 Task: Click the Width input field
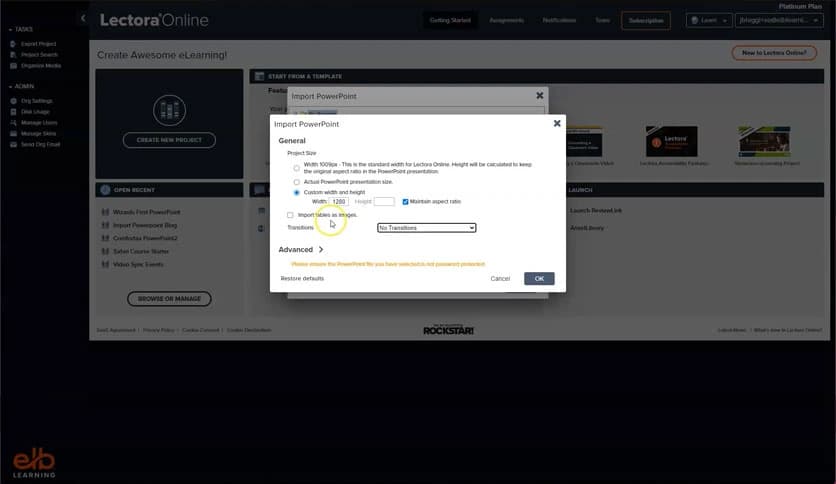(x=339, y=201)
